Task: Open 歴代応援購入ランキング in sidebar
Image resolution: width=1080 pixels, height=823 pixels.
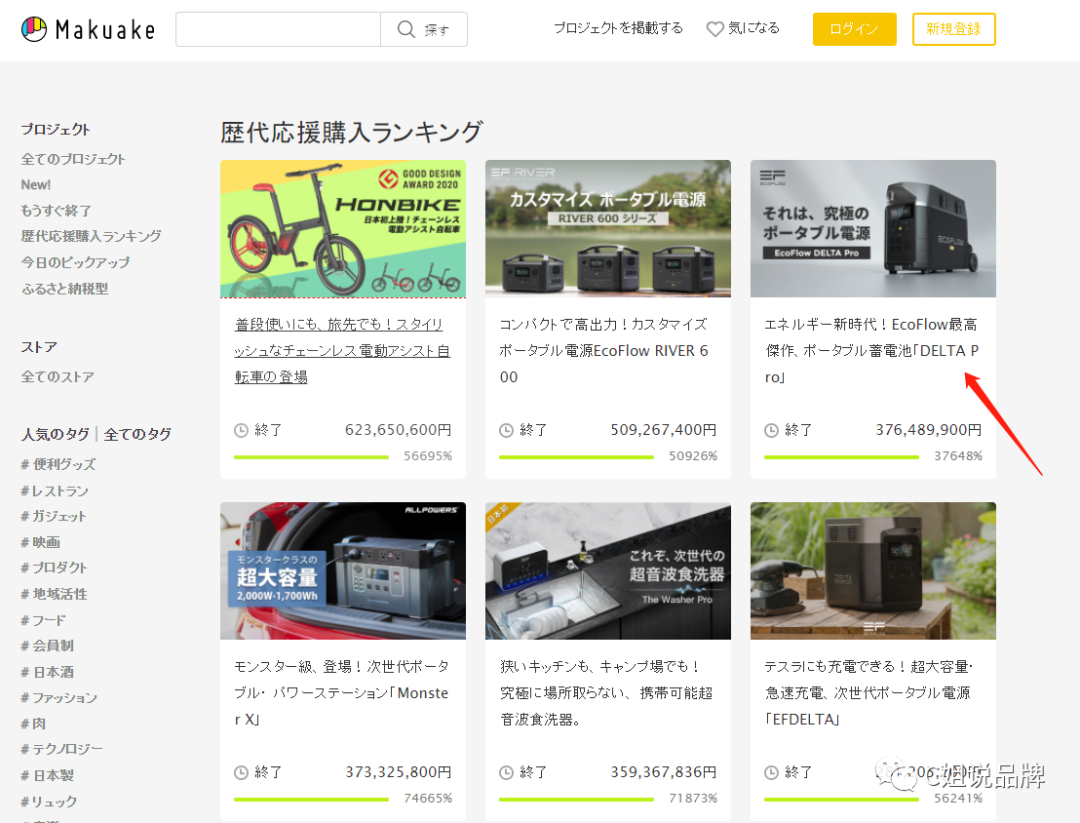Action: (91, 236)
